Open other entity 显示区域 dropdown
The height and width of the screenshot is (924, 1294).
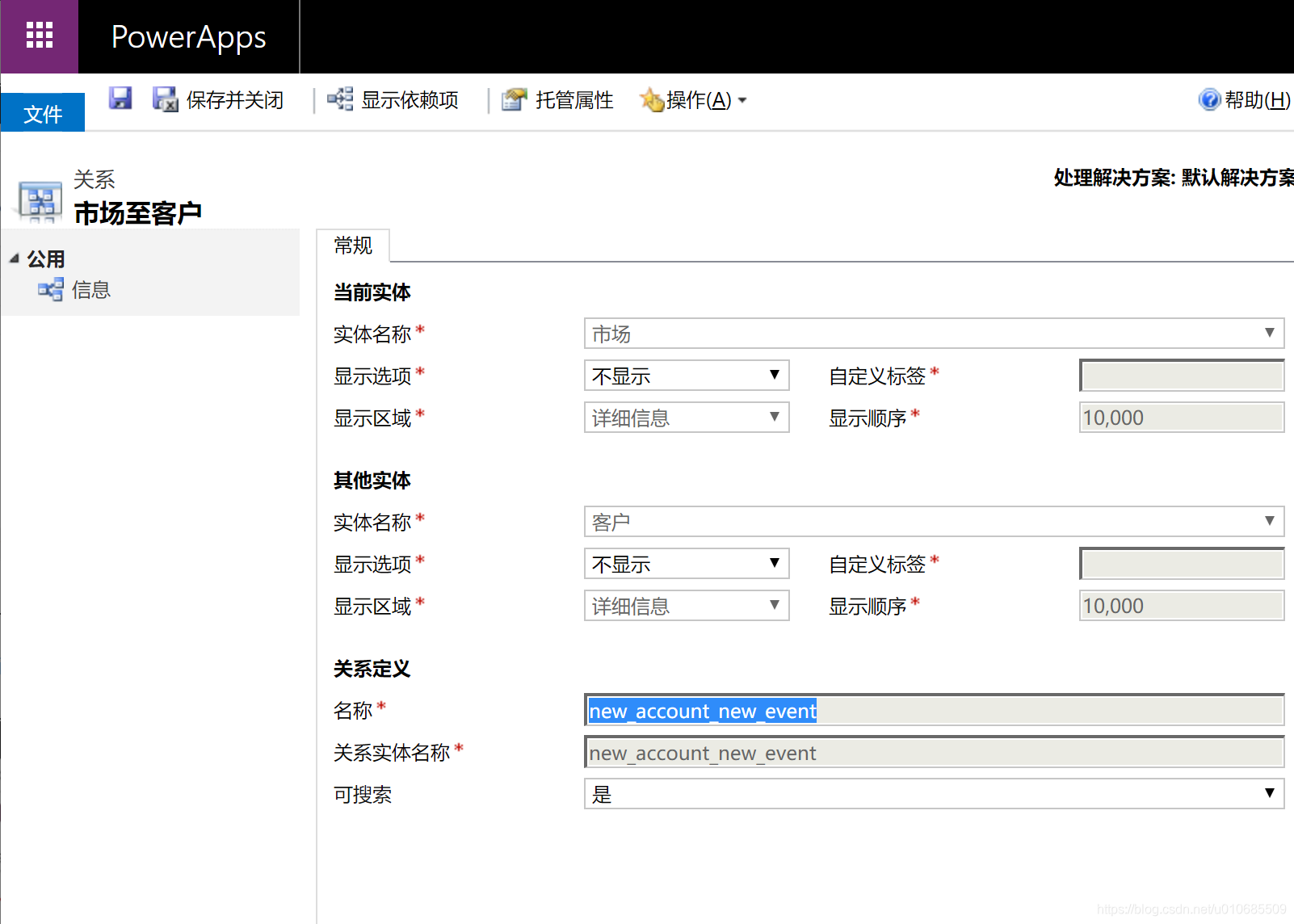687,606
